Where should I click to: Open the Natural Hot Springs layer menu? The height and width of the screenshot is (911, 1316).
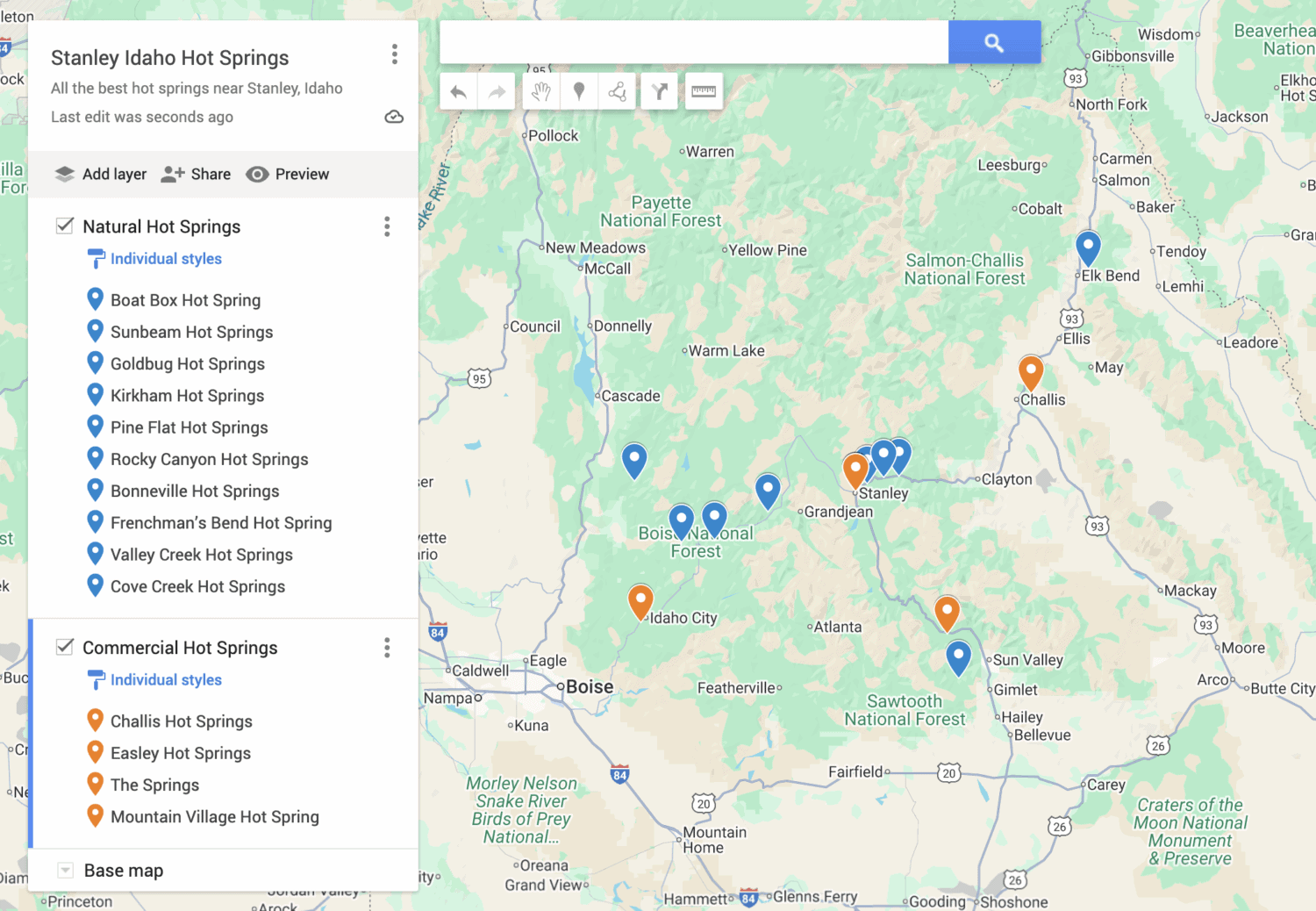pos(386,226)
